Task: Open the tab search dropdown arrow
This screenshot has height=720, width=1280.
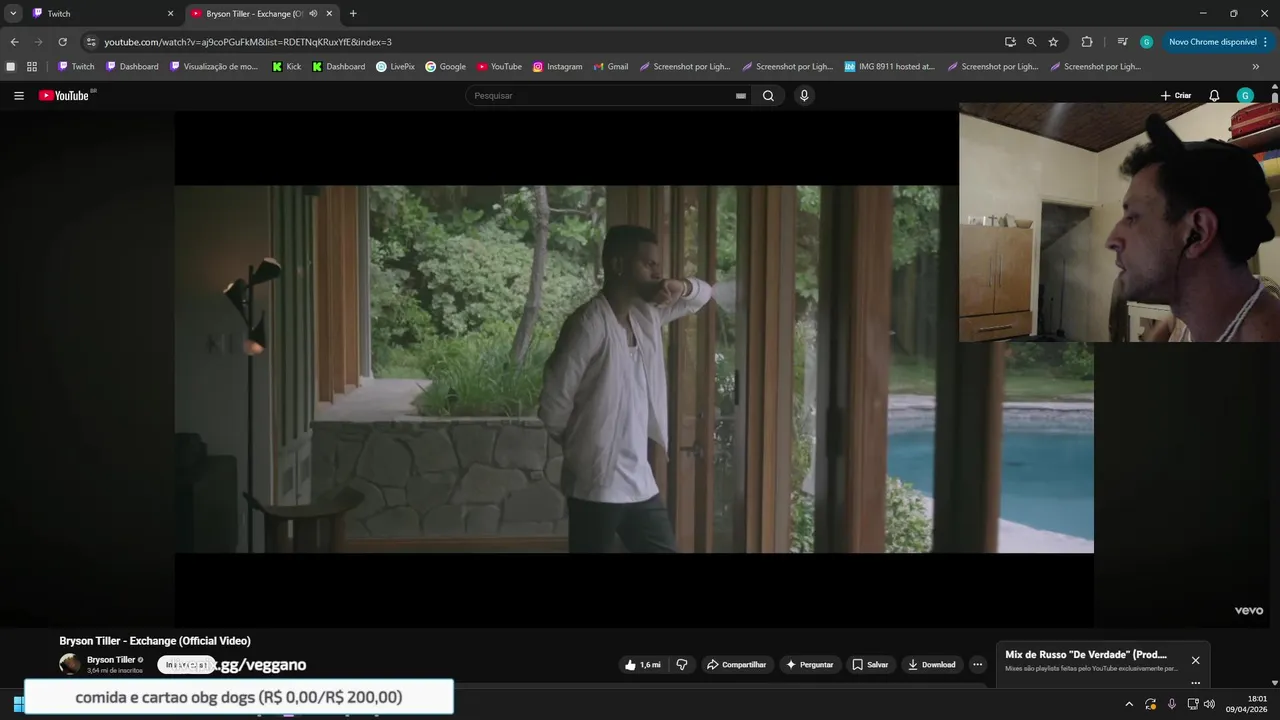Action: coord(13,14)
